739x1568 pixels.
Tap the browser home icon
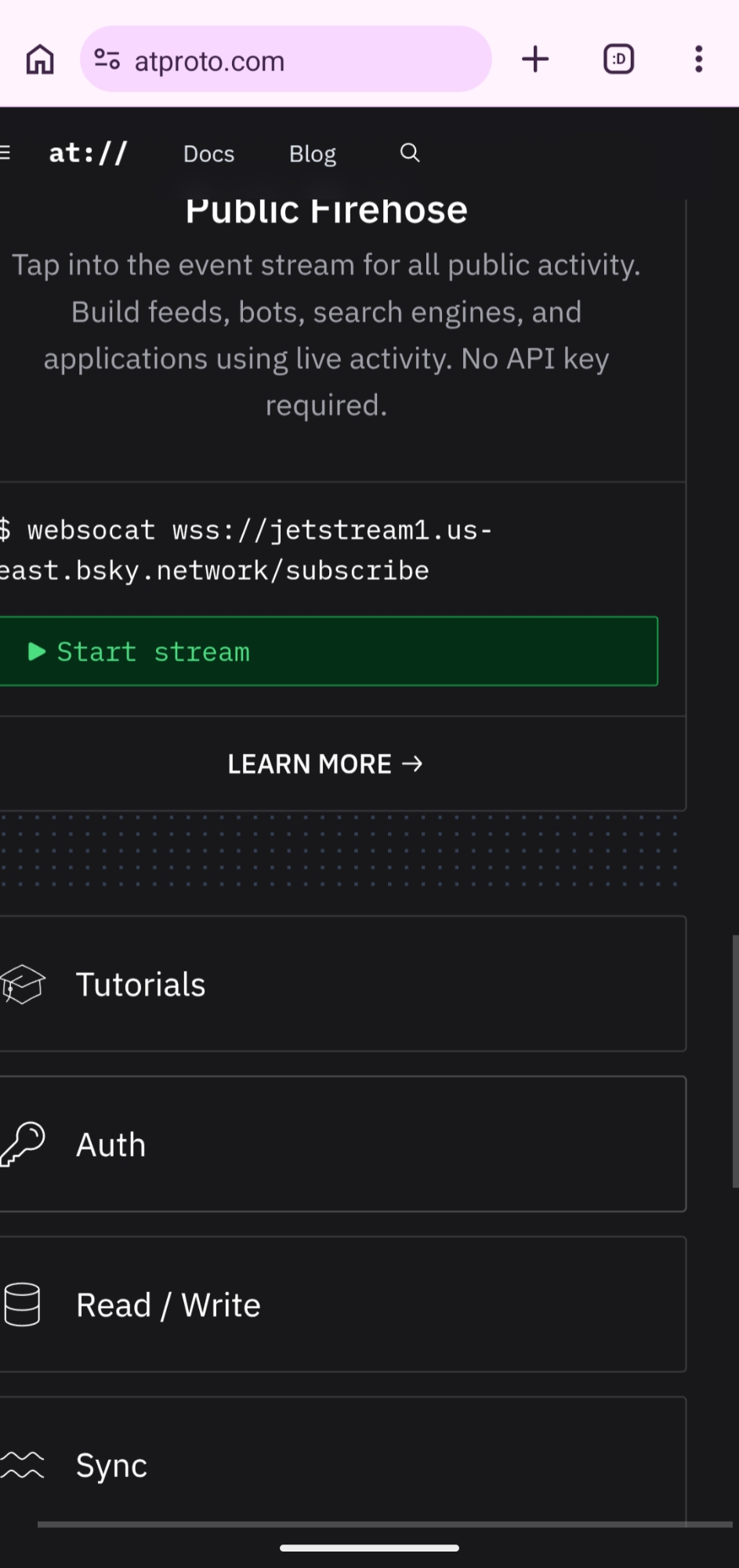tap(40, 60)
